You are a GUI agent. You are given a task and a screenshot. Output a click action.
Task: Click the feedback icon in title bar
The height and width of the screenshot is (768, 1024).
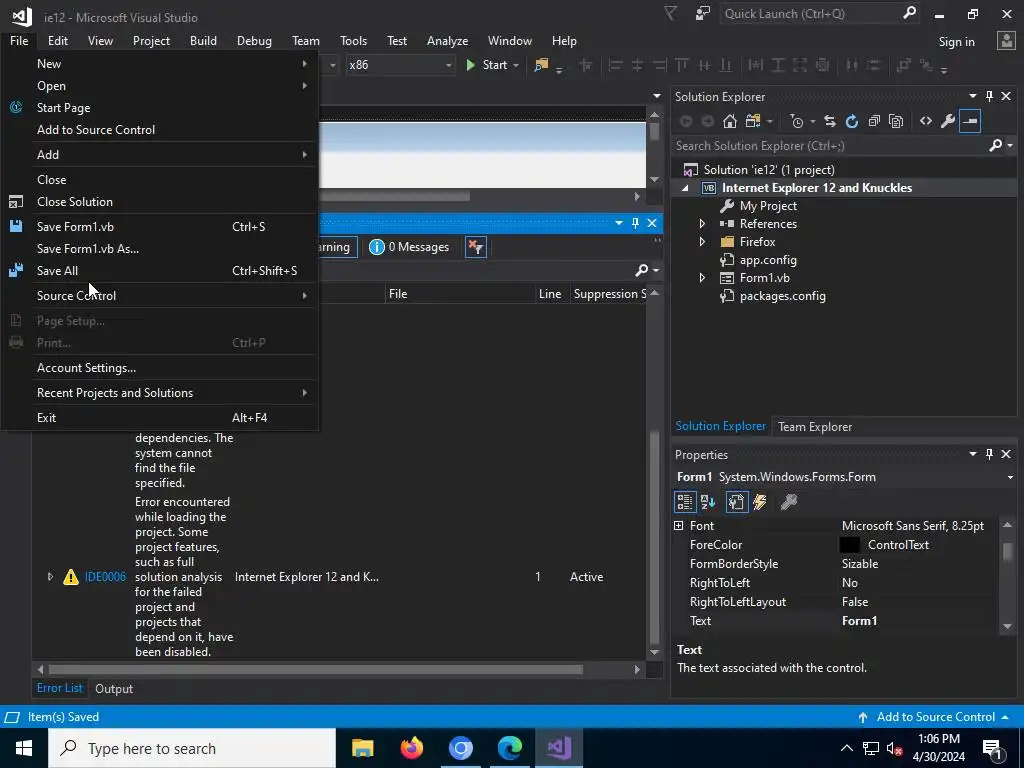point(703,14)
